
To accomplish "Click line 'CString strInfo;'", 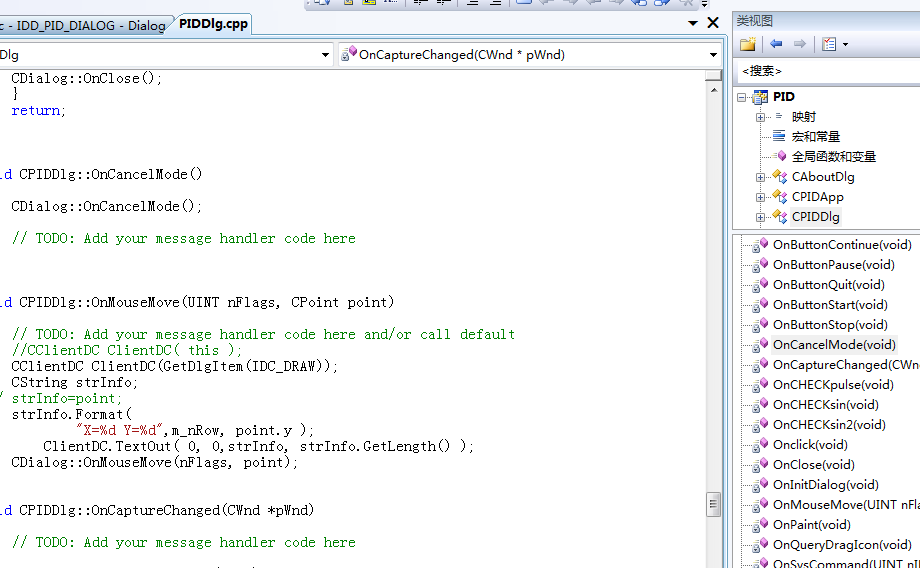I will pyautogui.click(x=75, y=383).
